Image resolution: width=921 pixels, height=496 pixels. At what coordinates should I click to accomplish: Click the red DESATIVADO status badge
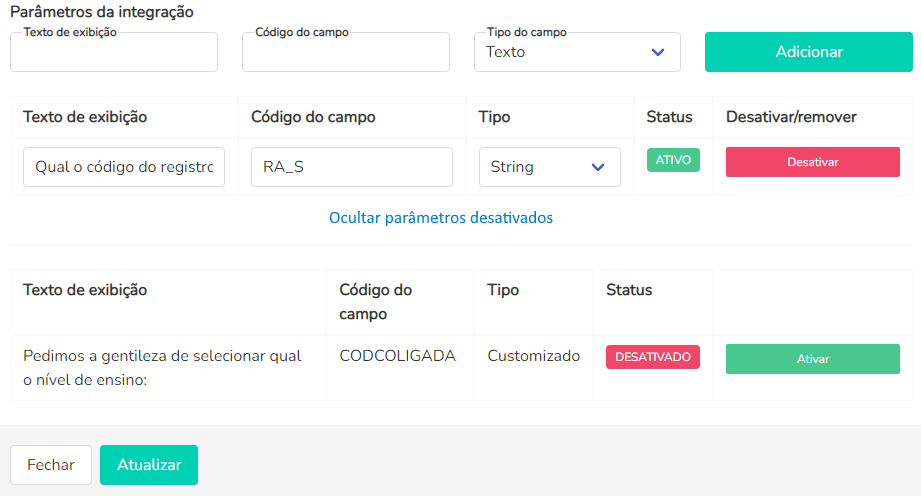click(x=652, y=357)
